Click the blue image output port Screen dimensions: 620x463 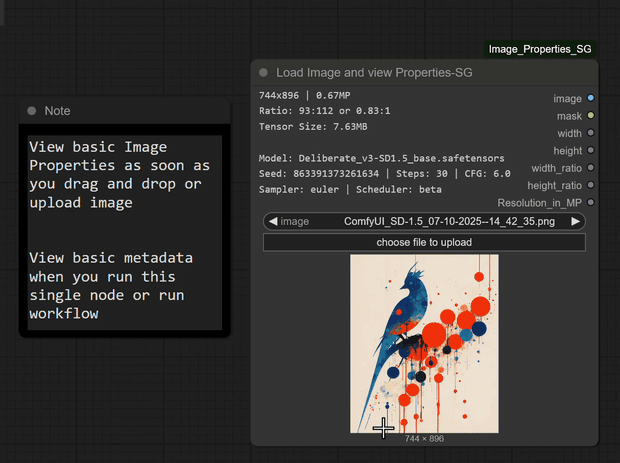coord(591,98)
